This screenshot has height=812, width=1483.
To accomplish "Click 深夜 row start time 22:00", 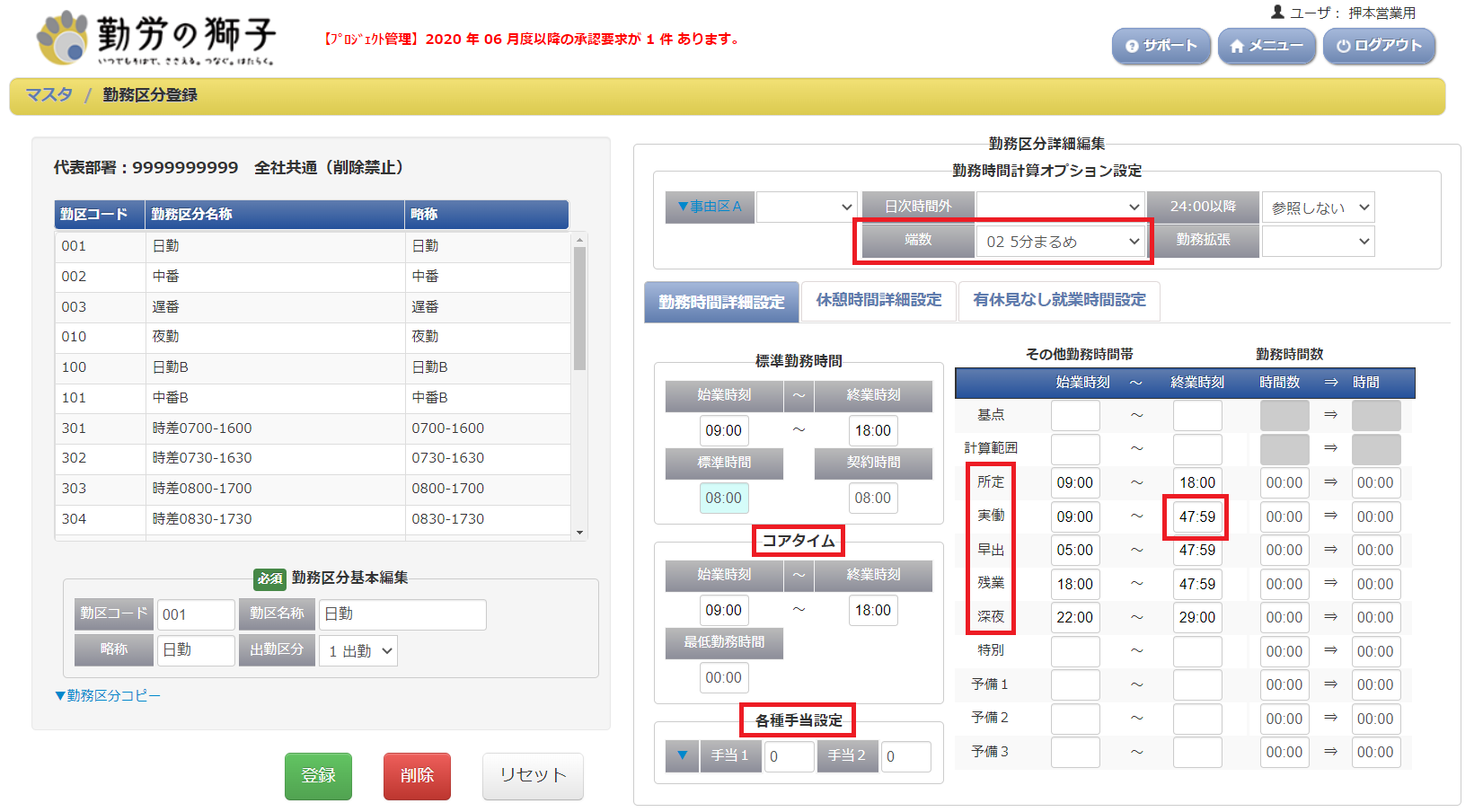I will click(x=1075, y=618).
